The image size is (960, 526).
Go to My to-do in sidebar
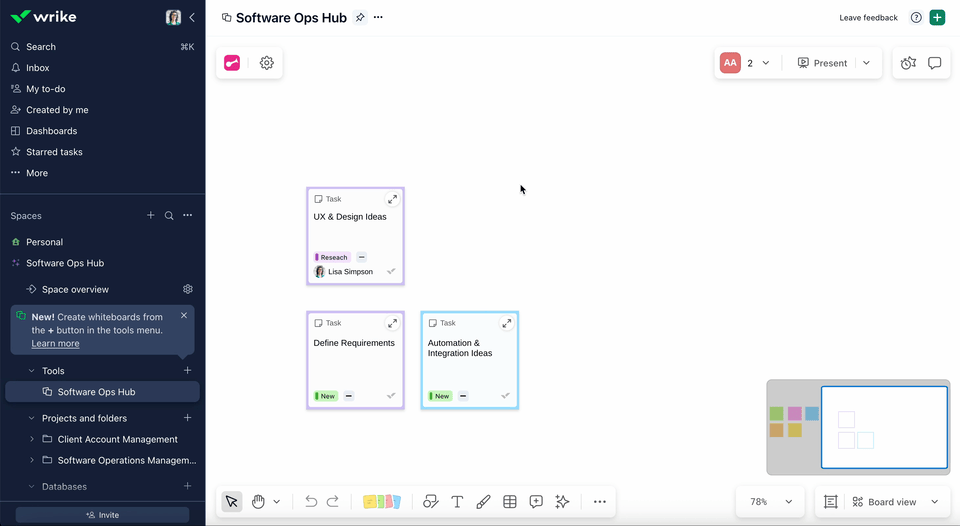(45, 89)
